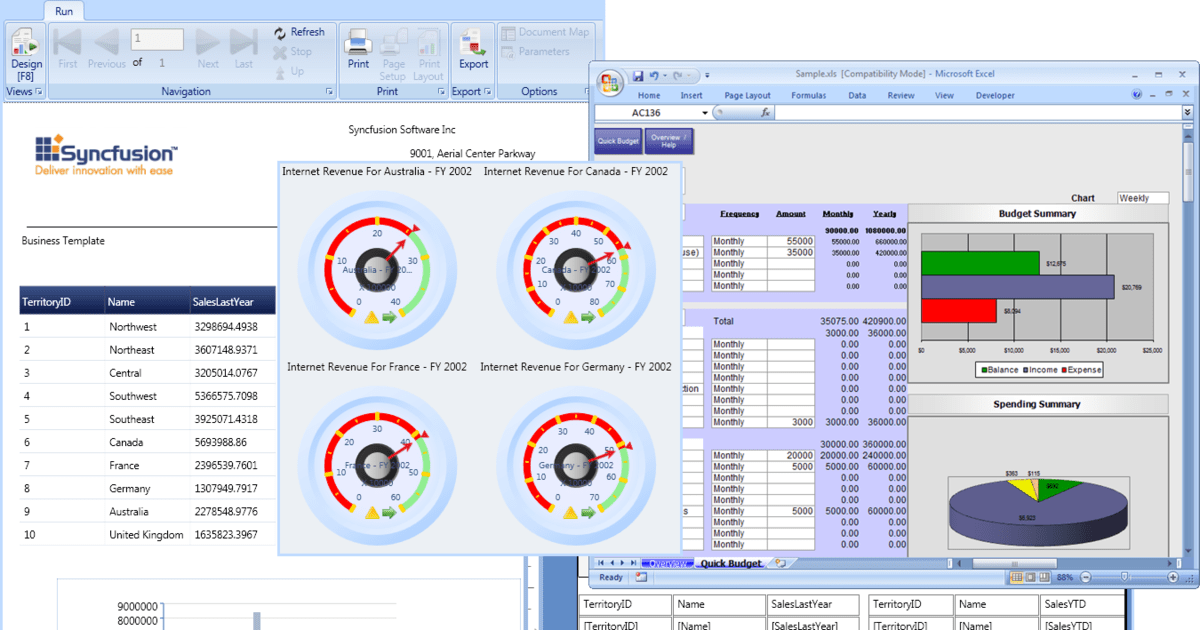
Task: Click the Quick Budget button in the worksheet
Action: (x=617, y=140)
